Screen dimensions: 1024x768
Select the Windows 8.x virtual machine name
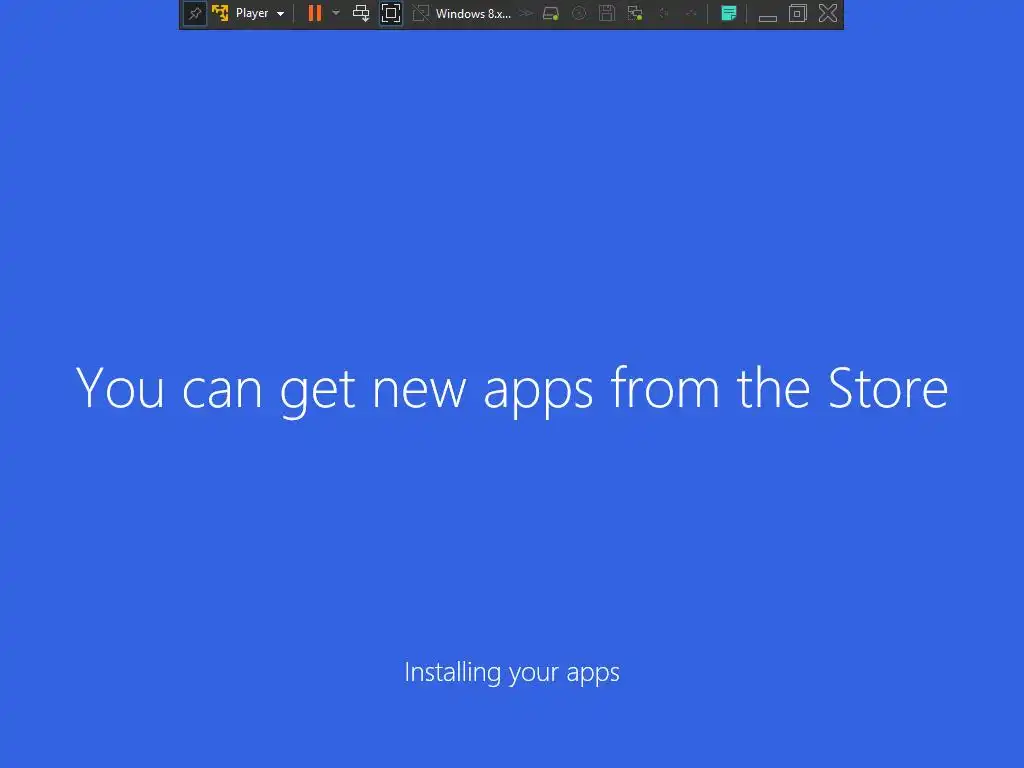tap(473, 14)
